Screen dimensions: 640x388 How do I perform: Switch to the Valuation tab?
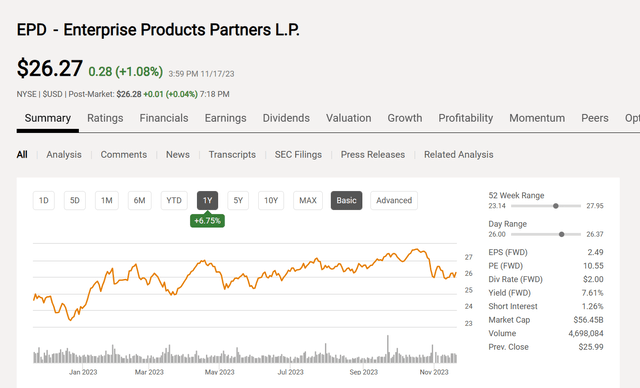[349, 118]
